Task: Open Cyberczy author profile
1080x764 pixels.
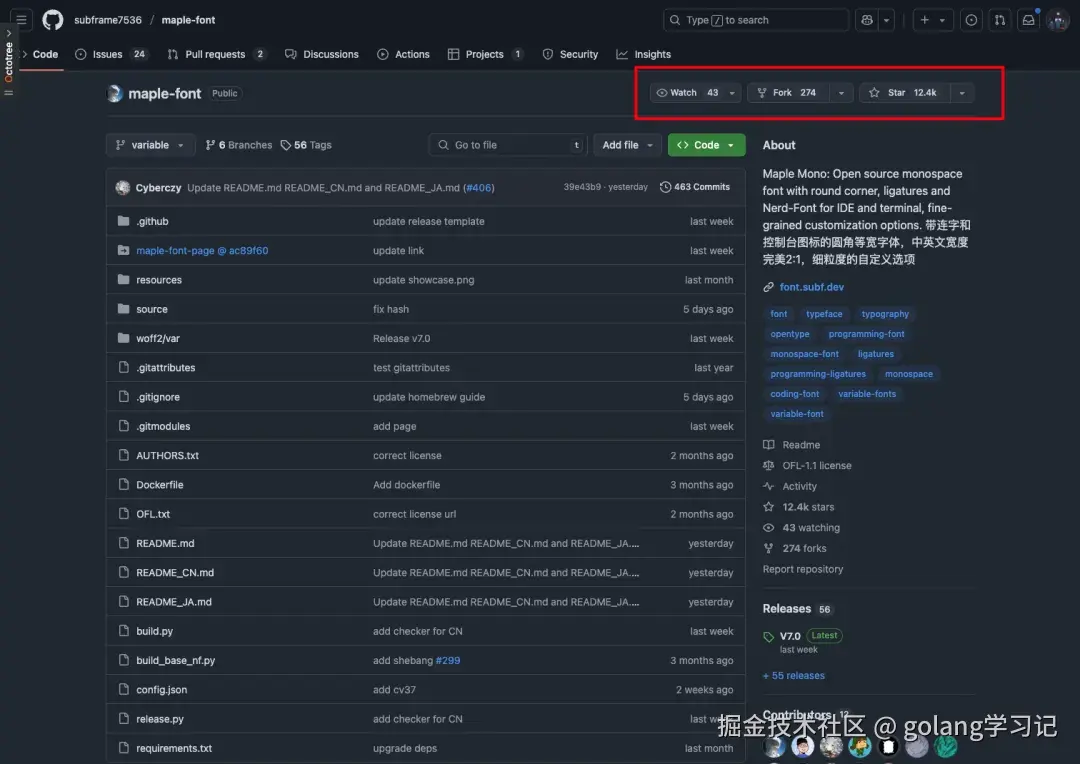Action: coord(158,187)
